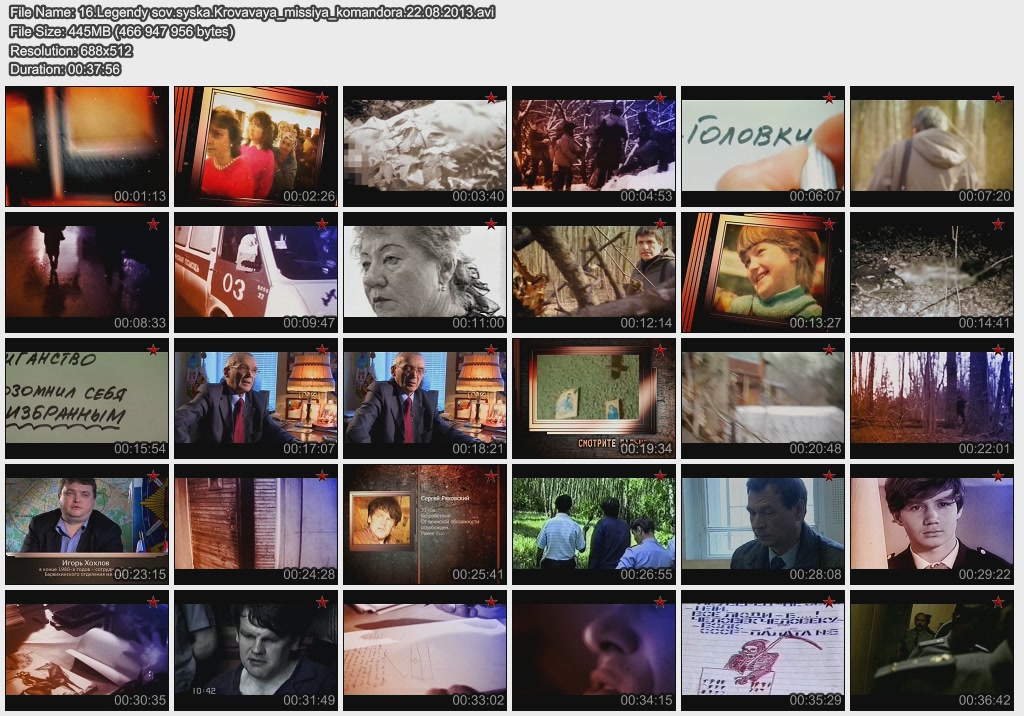Viewport: 1024px width, 716px height.
Task: Click the red star on the 00:15:54 thumbnail
Action: pos(154,350)
